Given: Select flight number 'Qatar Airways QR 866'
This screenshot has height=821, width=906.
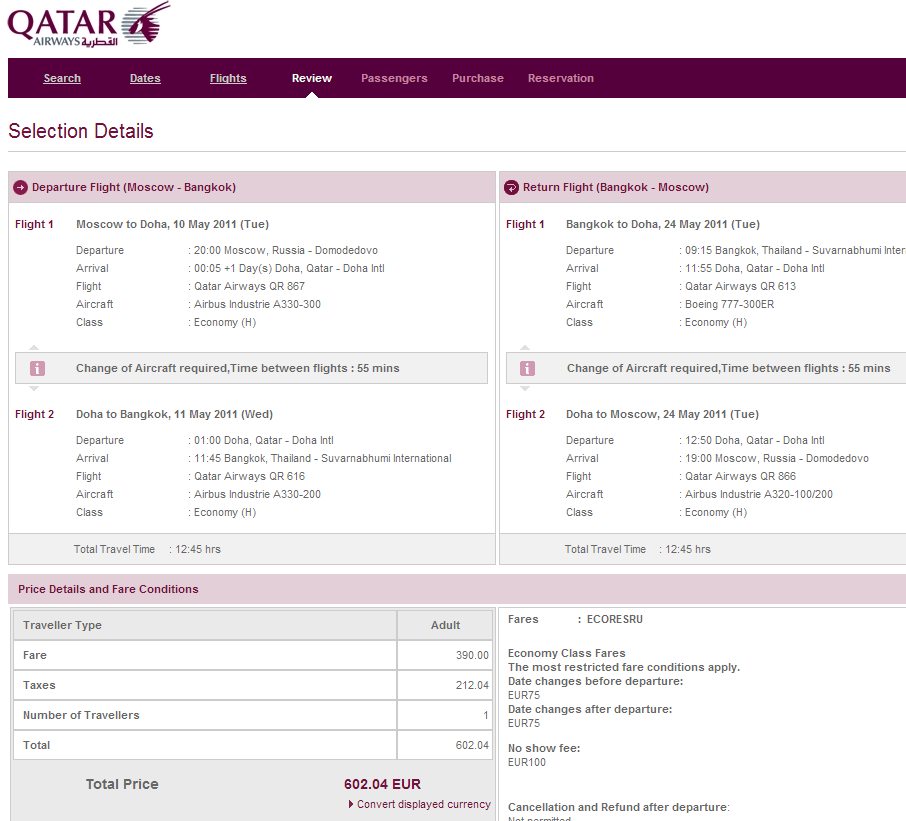Looking at the screenshot, I should 740,476.
